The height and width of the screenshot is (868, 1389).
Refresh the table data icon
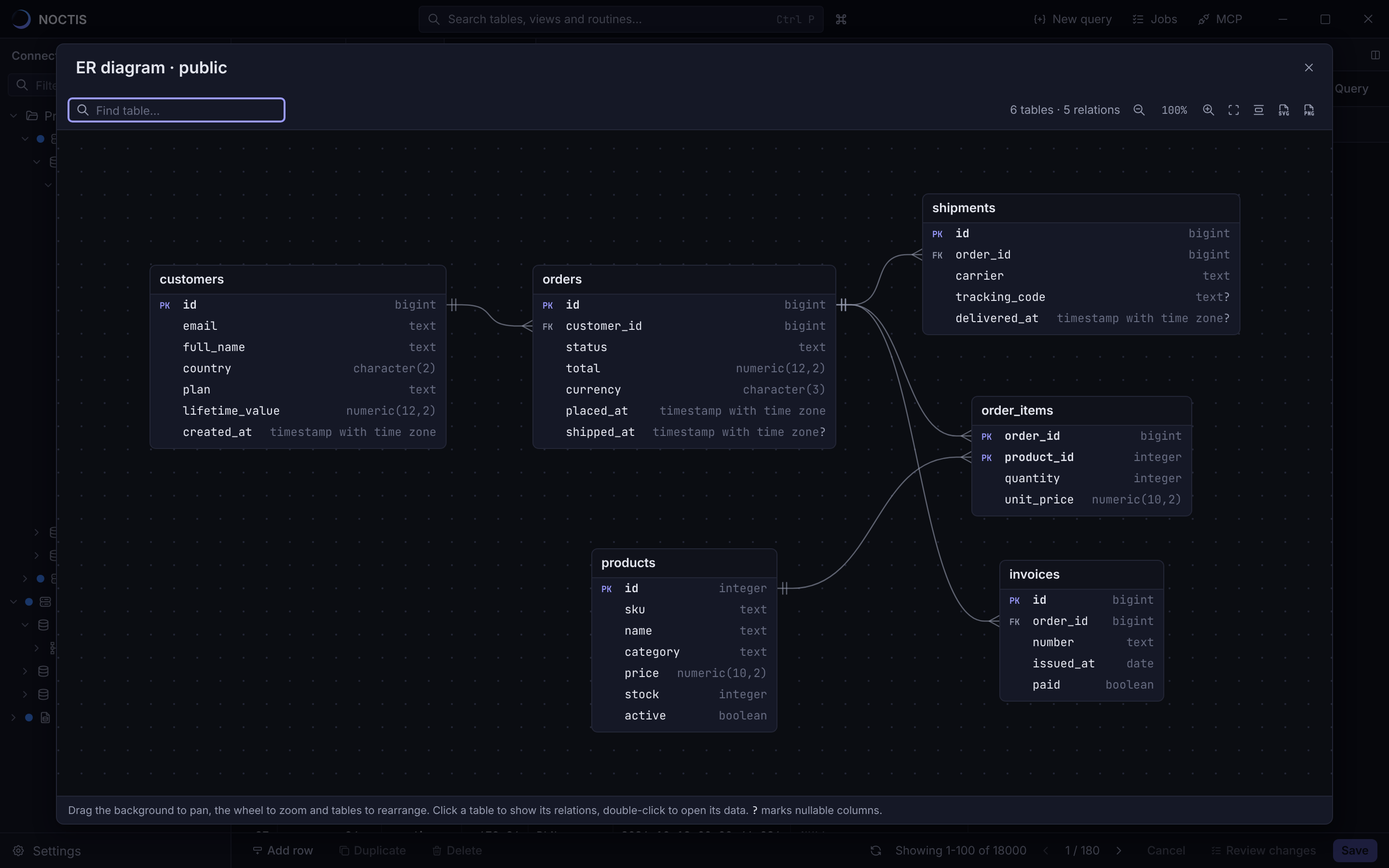(875, 850)
